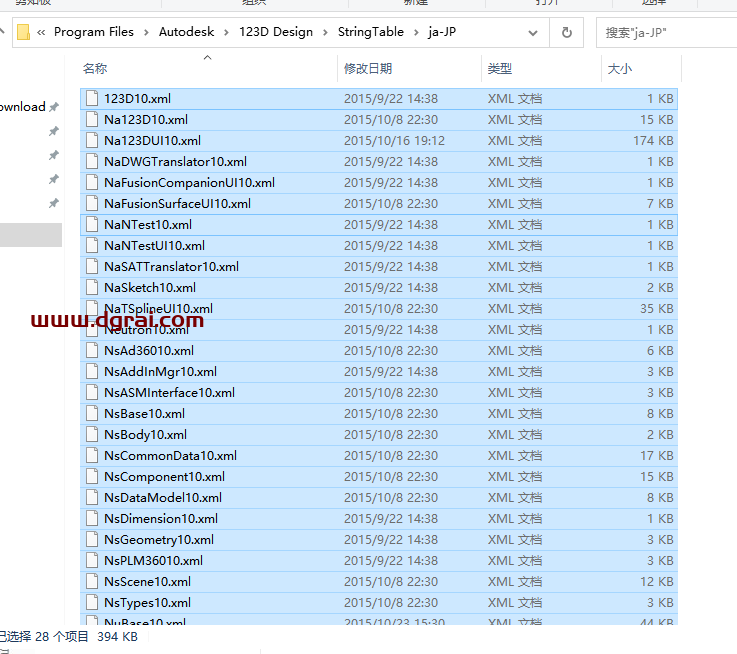Screen dimensions: 737x654
Task: Select the Na123D10.xml file icon
Action: coord(92,120)
